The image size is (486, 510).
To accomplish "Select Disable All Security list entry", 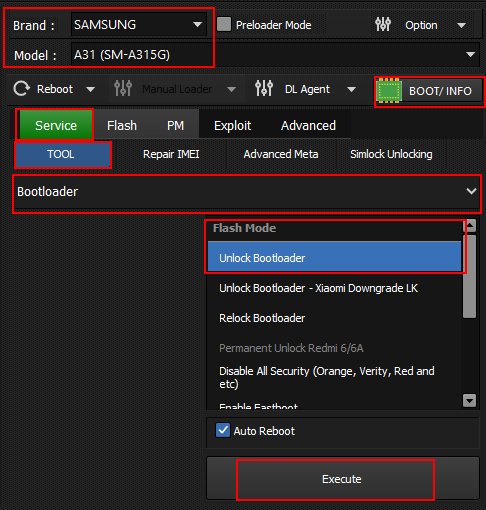I will pos(334,377).
